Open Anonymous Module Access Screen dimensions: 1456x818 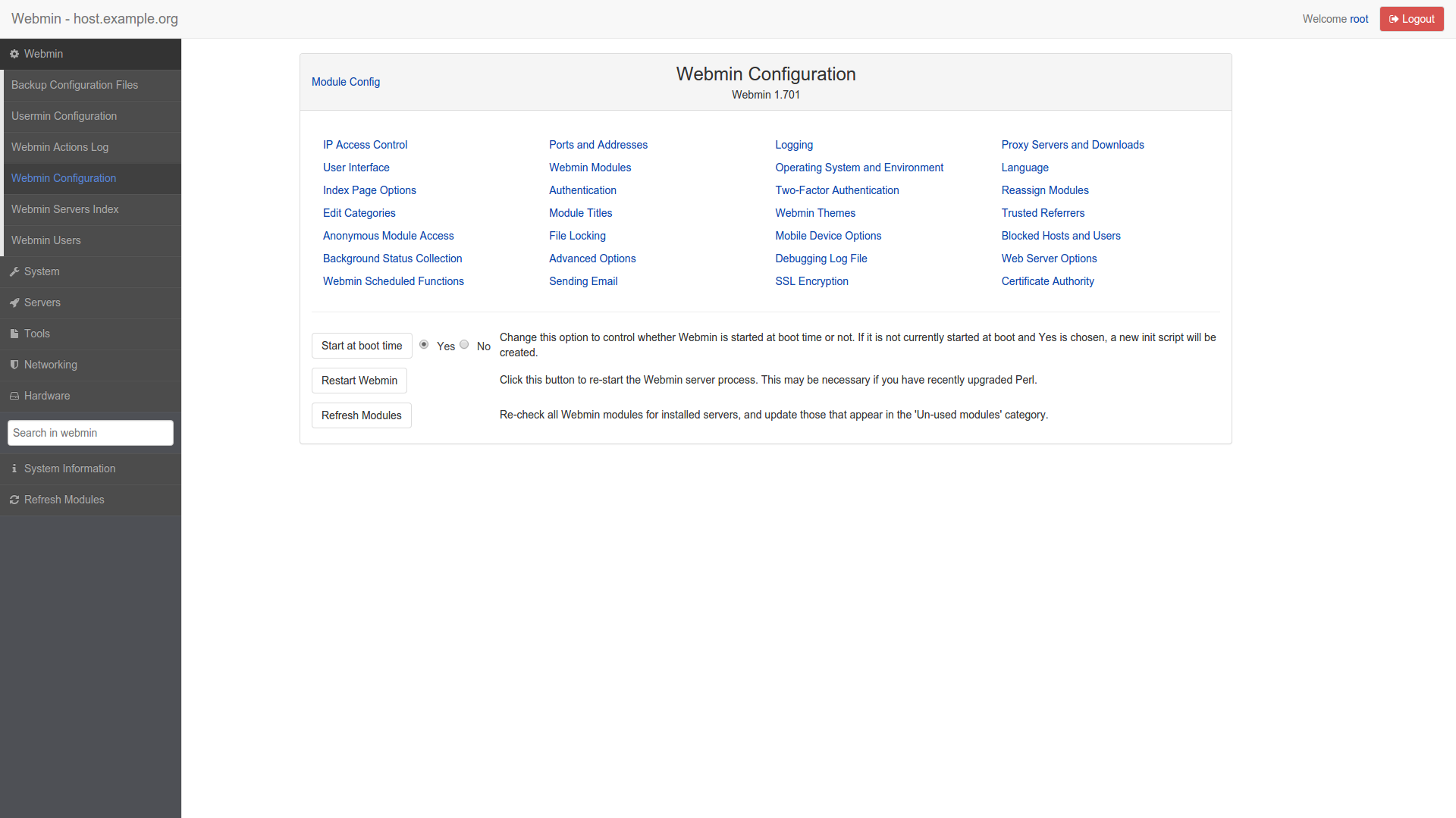pyautogui.click(x=388, y=236)
